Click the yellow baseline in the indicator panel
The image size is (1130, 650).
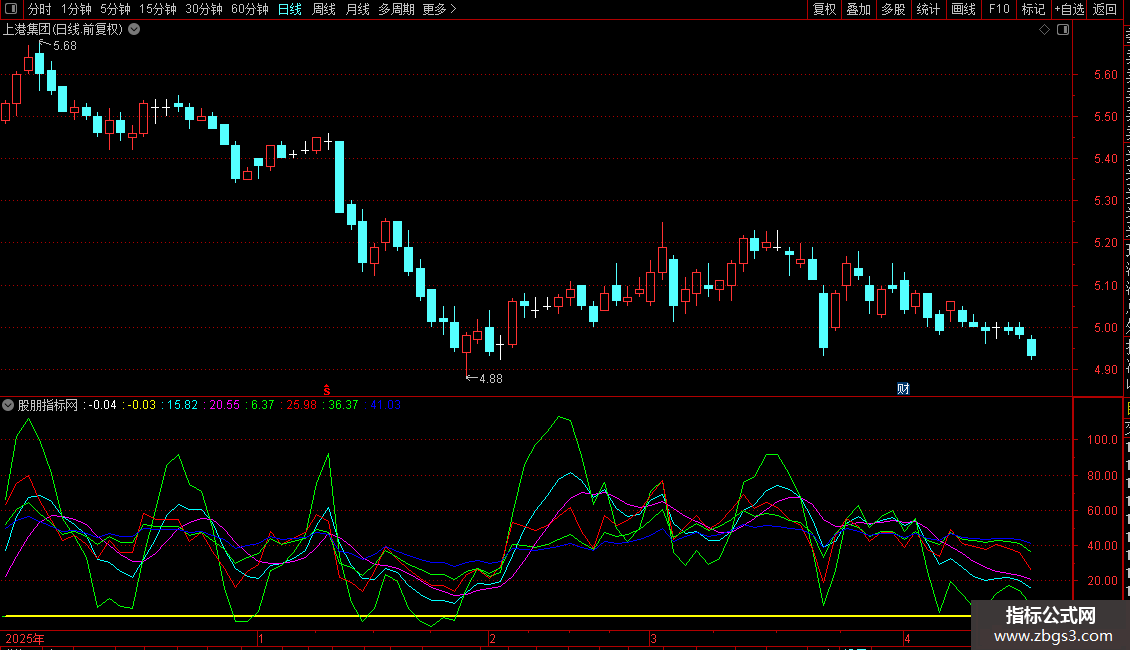[x=487, y=616]
